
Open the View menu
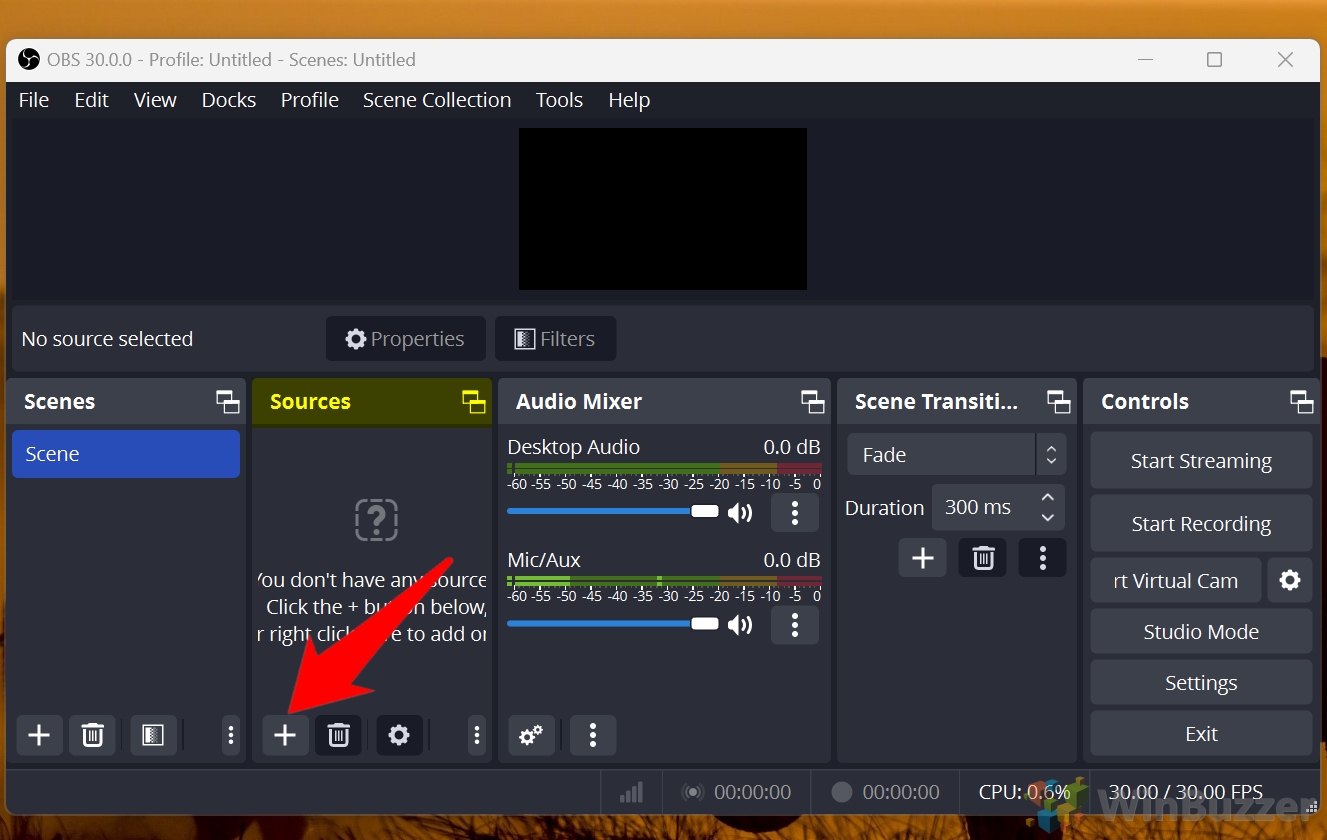pyautogui.click(x=155, y=100)
